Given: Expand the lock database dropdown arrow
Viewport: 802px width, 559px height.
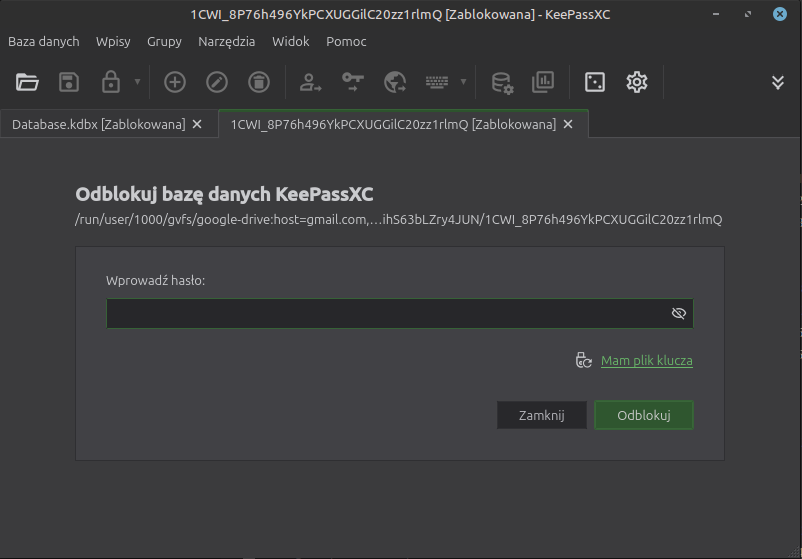Looking at the screenshot, I should [x=137, y=82].
